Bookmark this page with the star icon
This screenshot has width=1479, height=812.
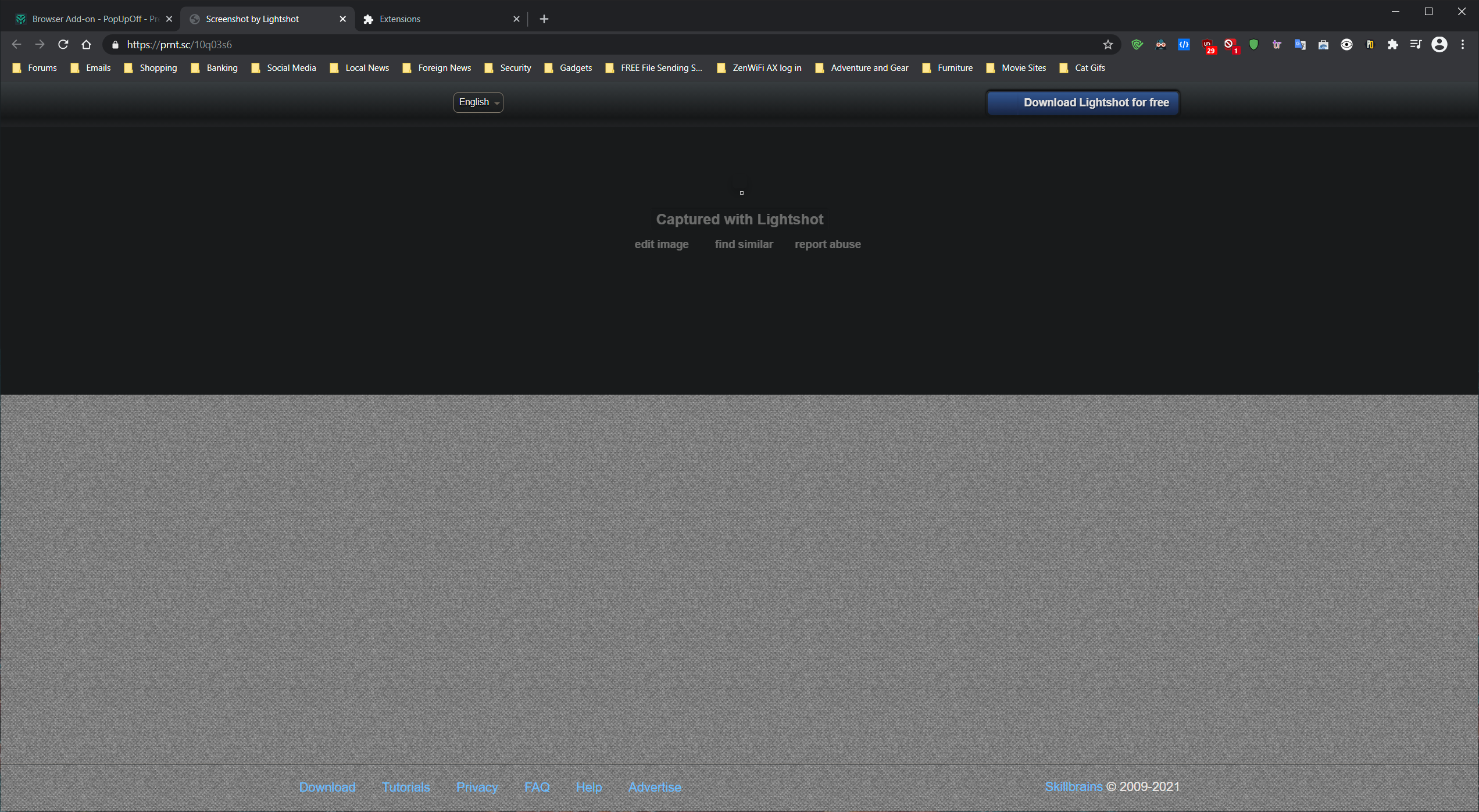(x=1108, y=45)
